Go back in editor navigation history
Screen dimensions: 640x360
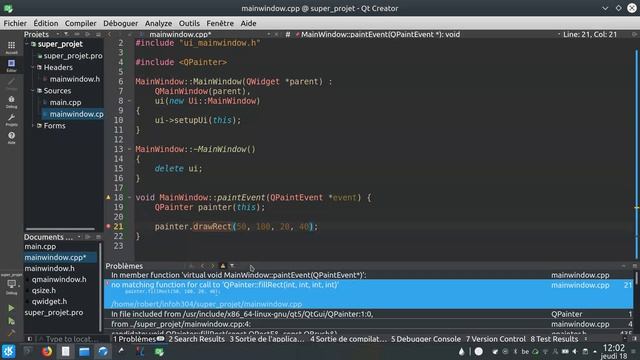click(x=109, y=34)
